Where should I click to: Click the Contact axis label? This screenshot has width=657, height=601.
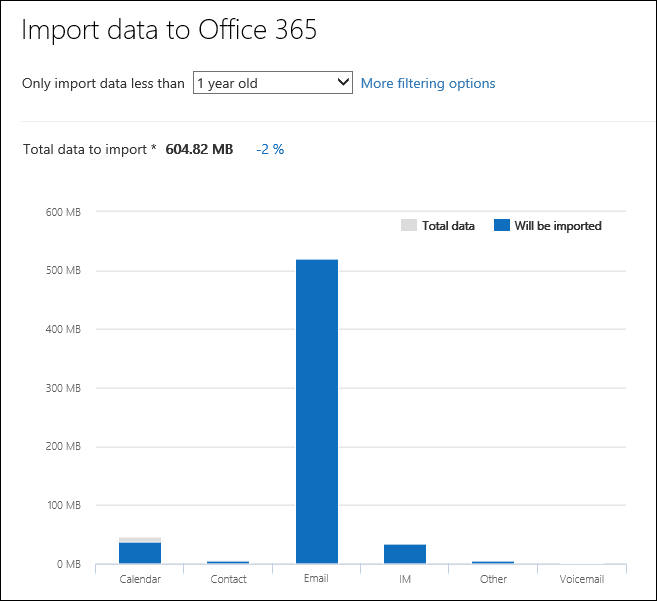(x=228, y=579)
